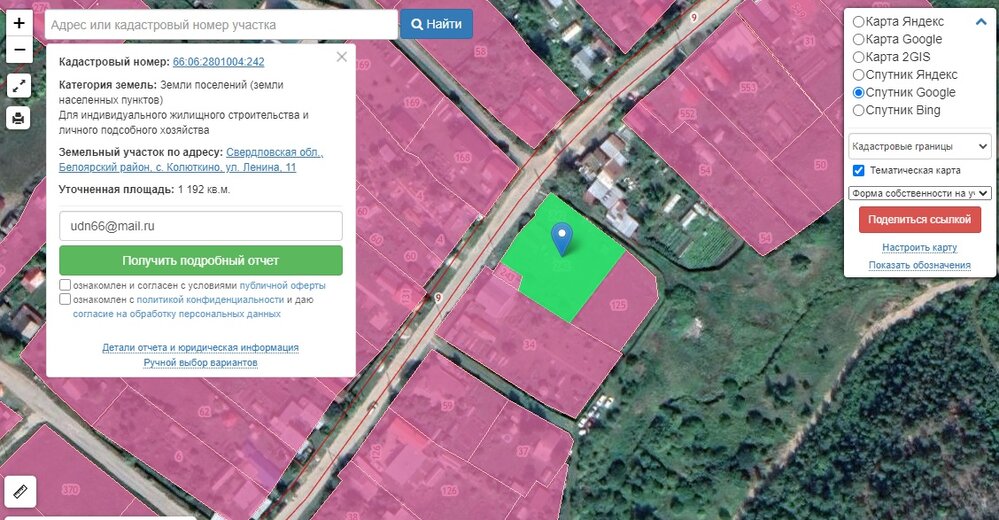
Task: Open Форма собственности dropdown
Action: pyautogui.click(x=919, y=193)
